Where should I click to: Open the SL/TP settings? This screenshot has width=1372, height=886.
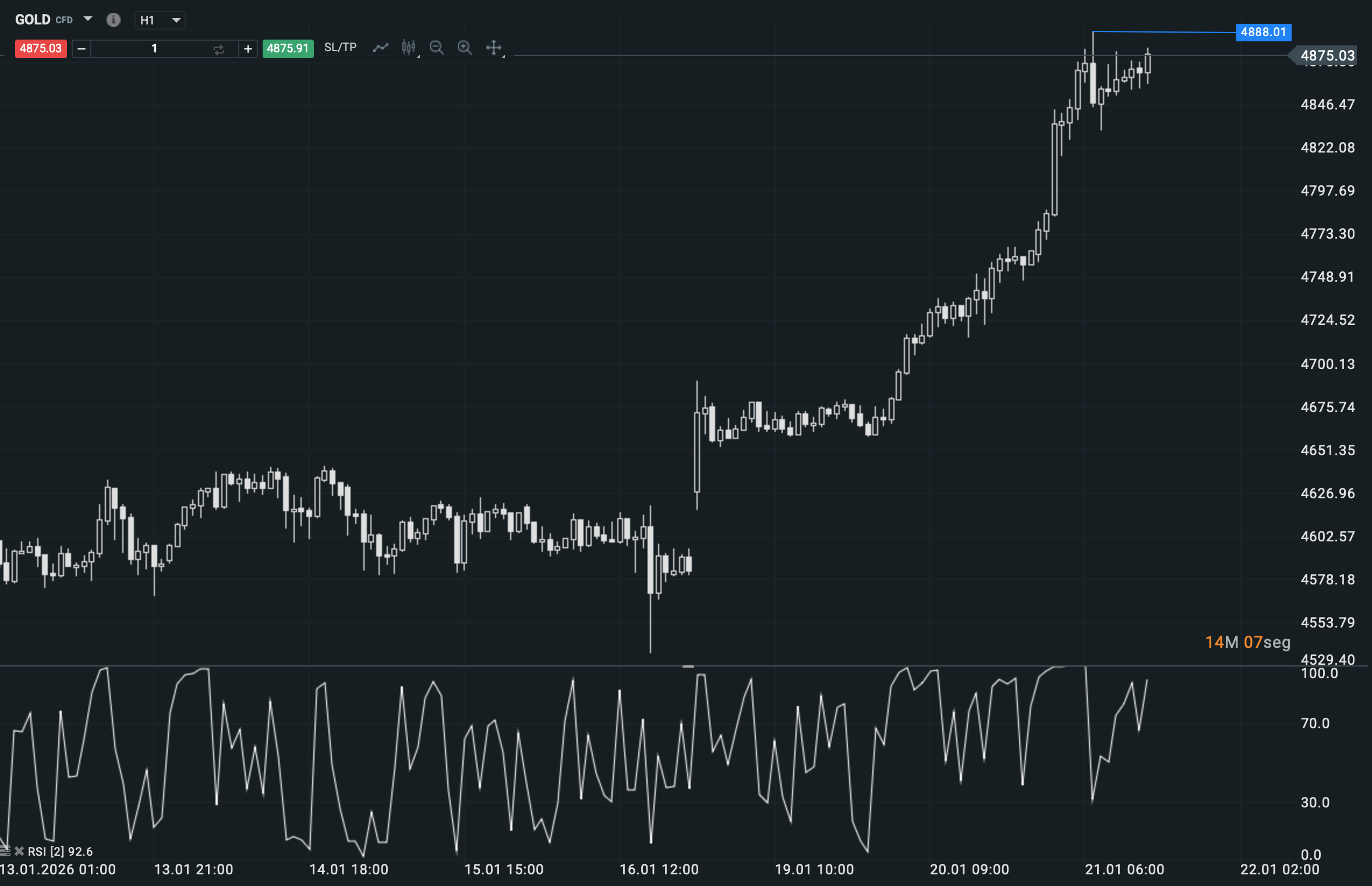(340, 47)
